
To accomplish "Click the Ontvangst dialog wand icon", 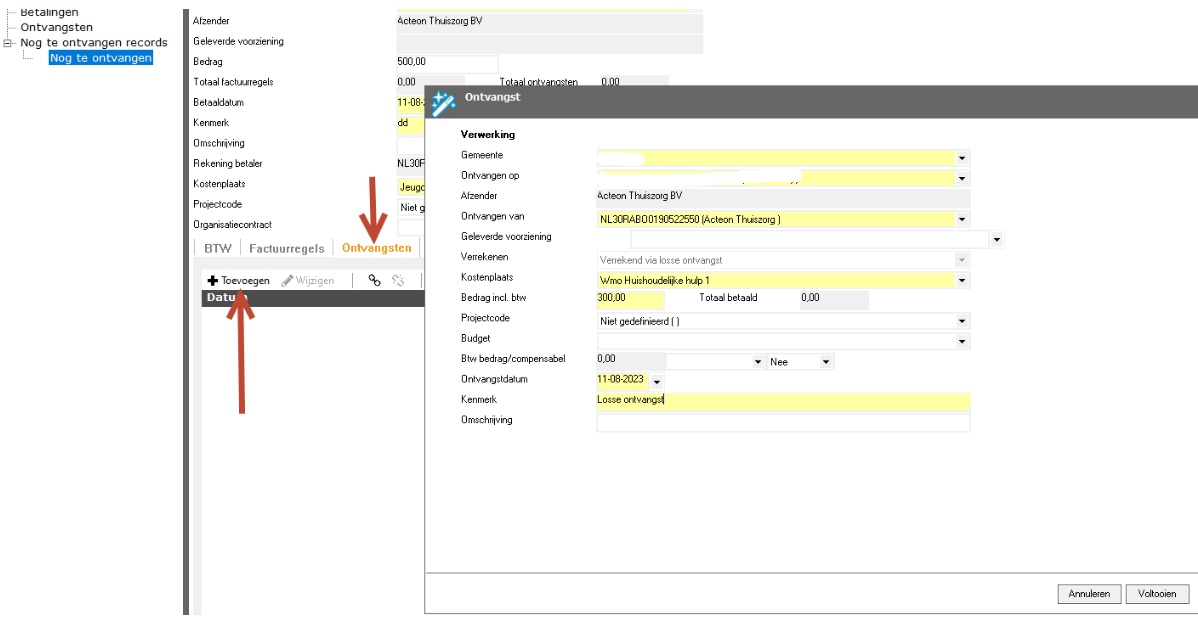I will (443, 103).
